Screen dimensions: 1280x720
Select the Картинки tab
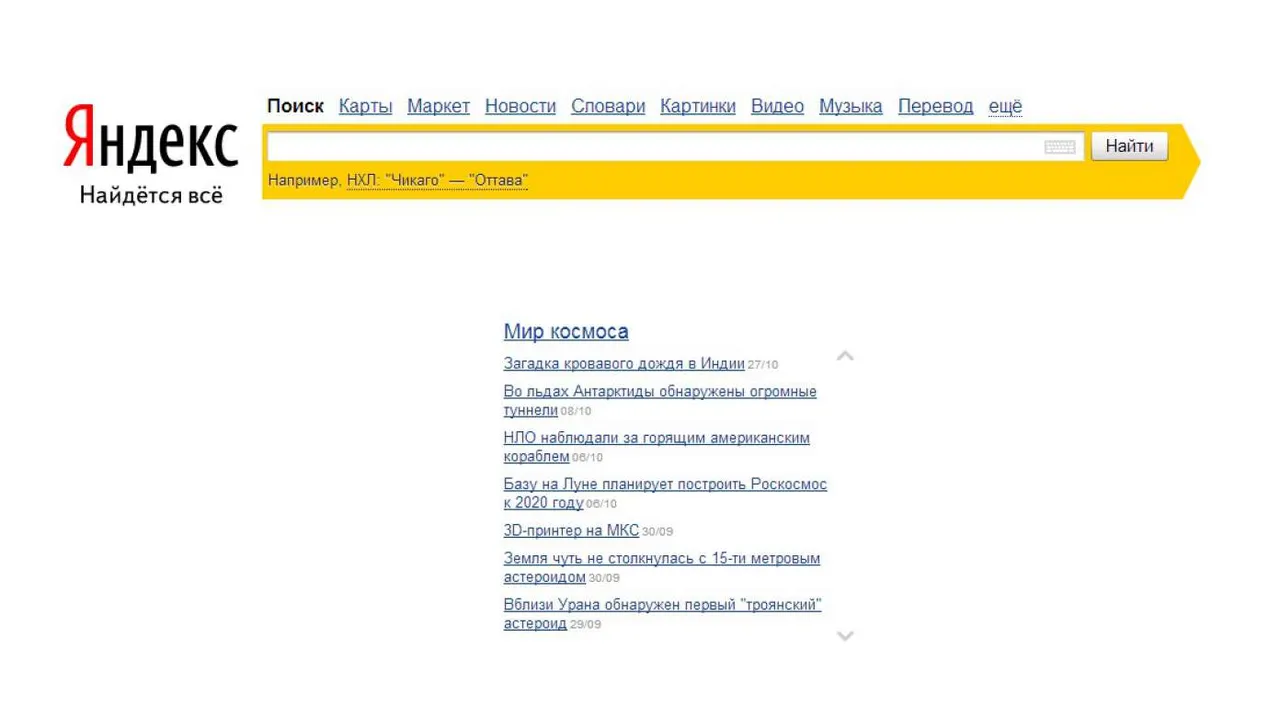(697, 106)
